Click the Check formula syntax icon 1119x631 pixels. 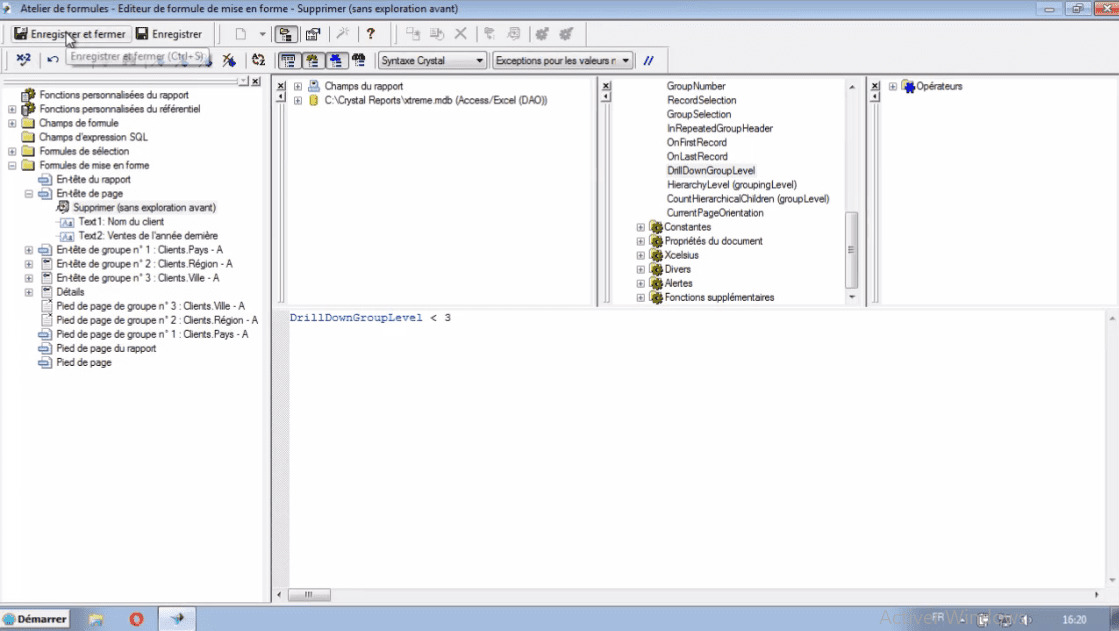point(23,60)
